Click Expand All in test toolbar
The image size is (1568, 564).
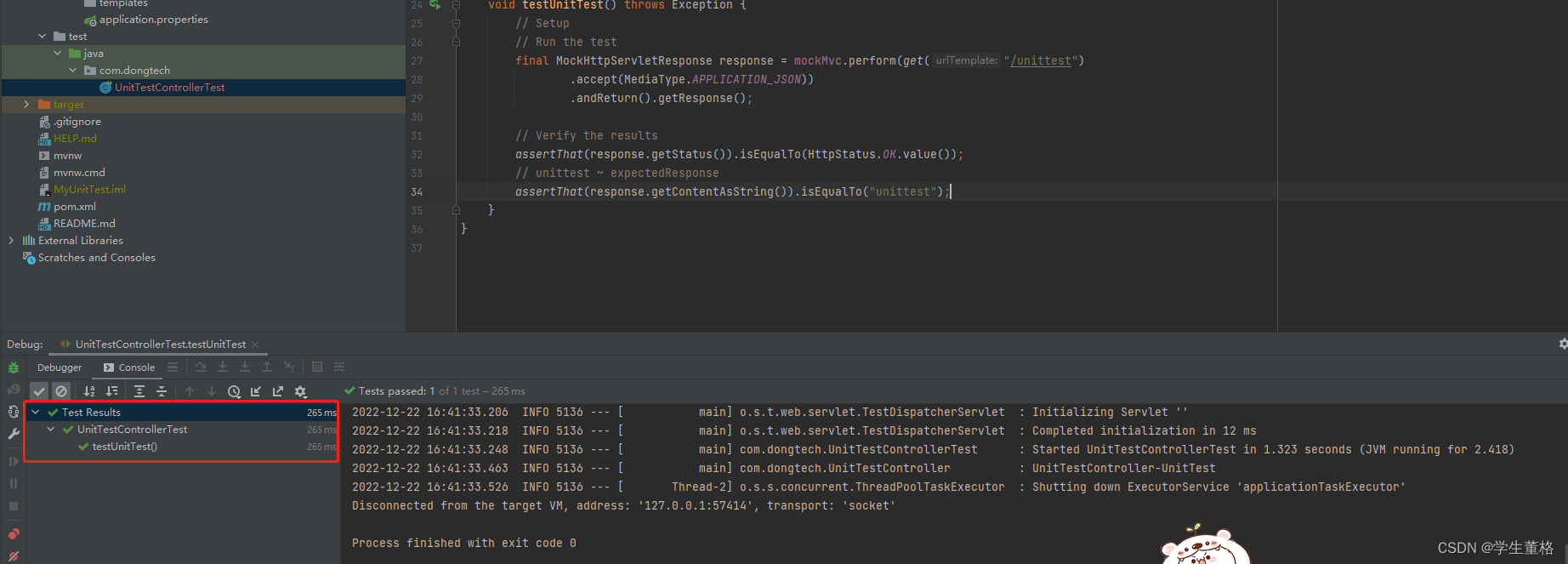[x=139, y=391]
